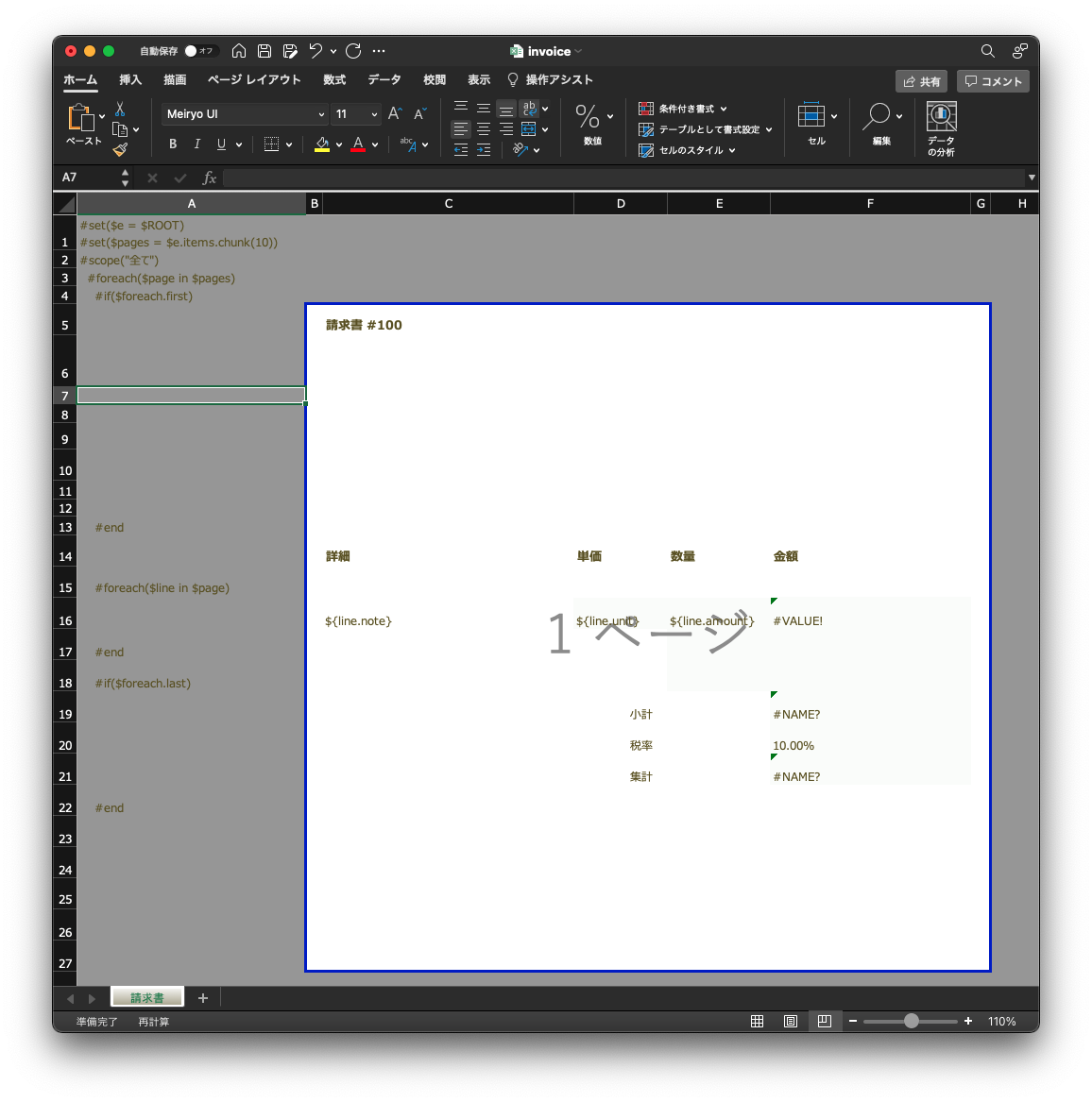Switch to Normal view in status bar
Viewport: 1092px width, 1102px height.
(758, 1021)
